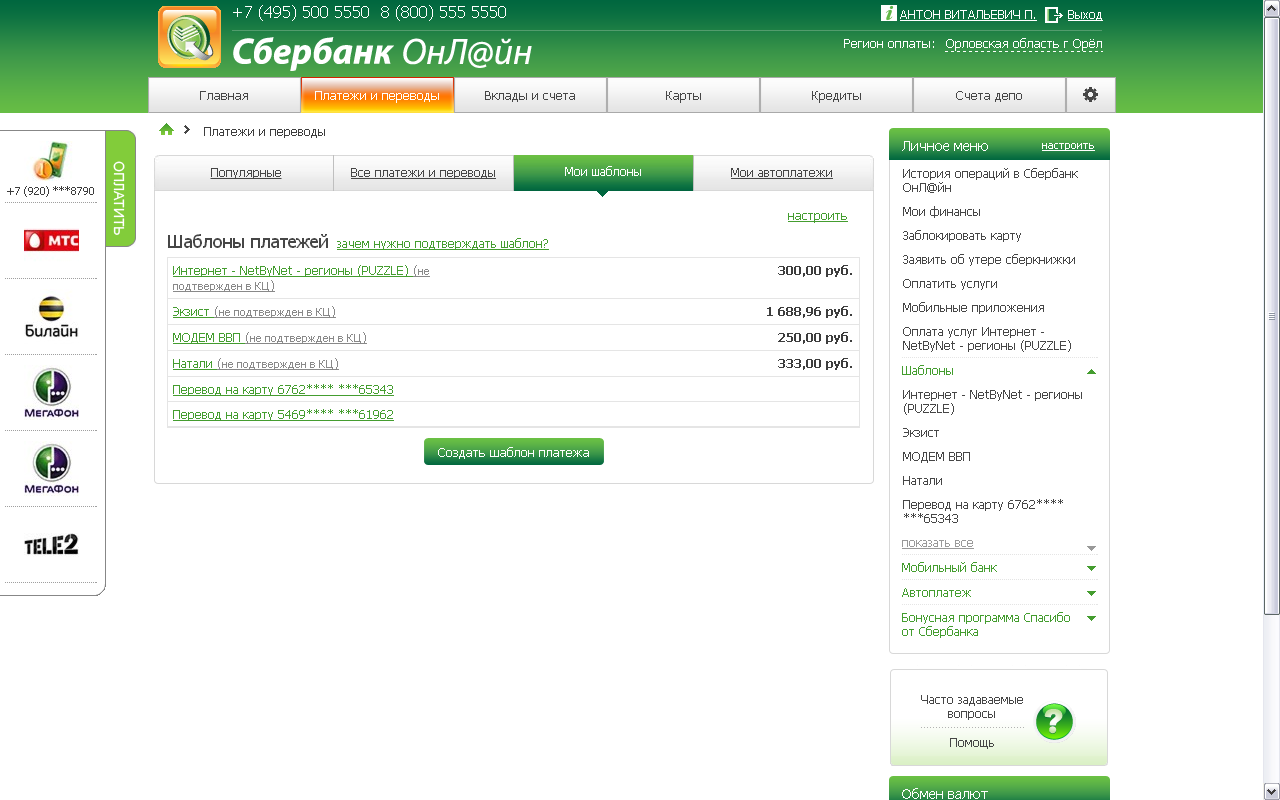Switch to Популярные sub-tab
The width and height of the screenshot is (1280, 800).
[x=245, y=172]
